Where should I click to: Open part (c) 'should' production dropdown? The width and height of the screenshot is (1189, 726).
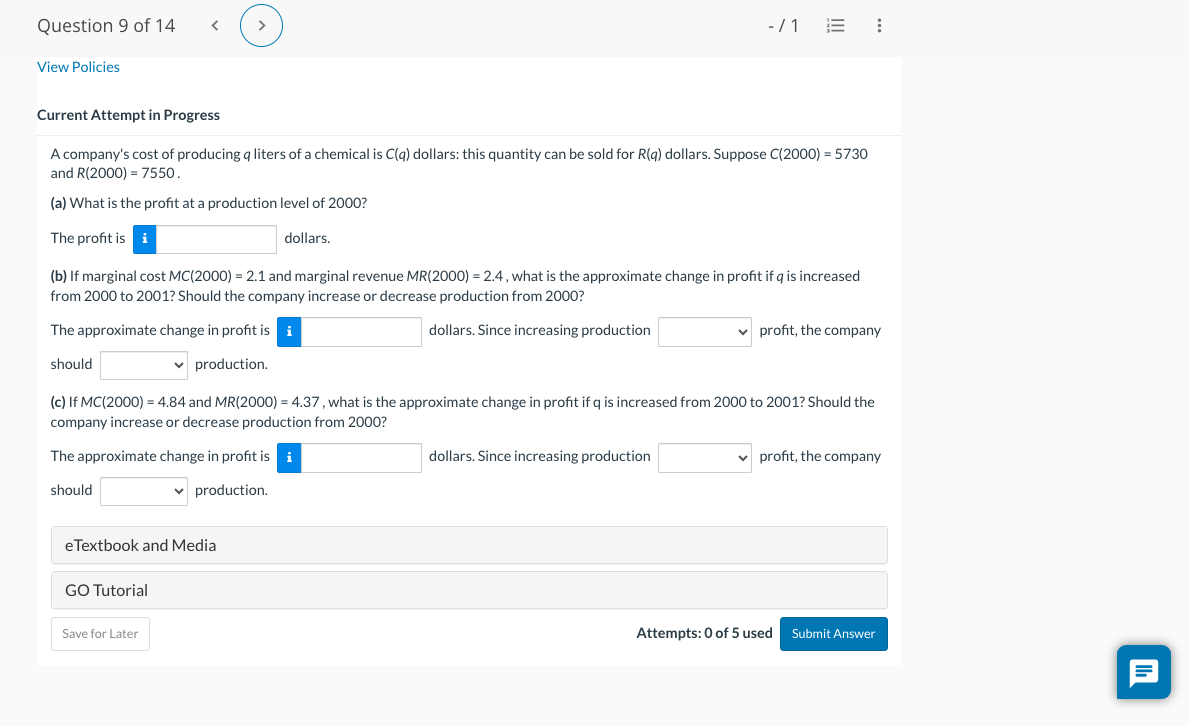pyautogui.click(x=143, y=491)
